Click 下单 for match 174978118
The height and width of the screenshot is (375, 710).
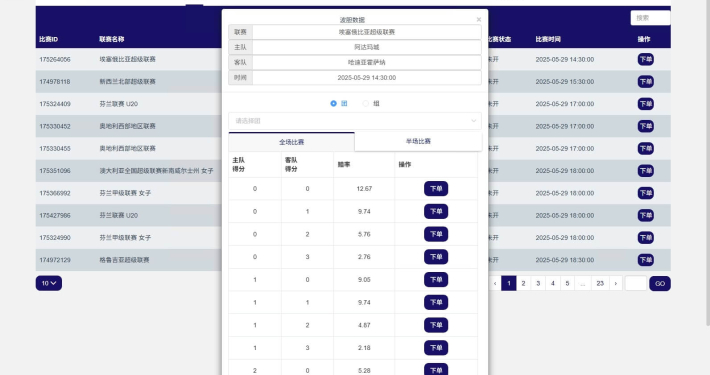point(645,82)
